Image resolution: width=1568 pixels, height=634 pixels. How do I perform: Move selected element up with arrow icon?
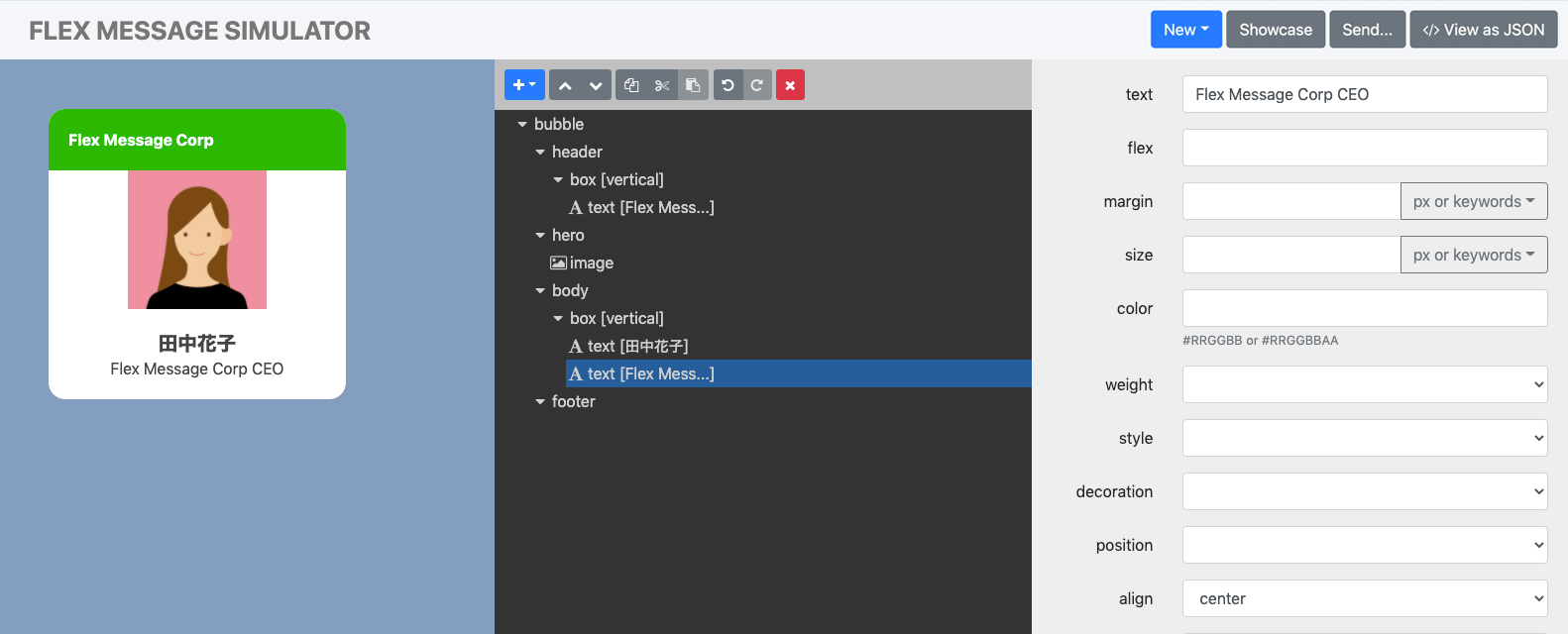(x=565, y=85)
